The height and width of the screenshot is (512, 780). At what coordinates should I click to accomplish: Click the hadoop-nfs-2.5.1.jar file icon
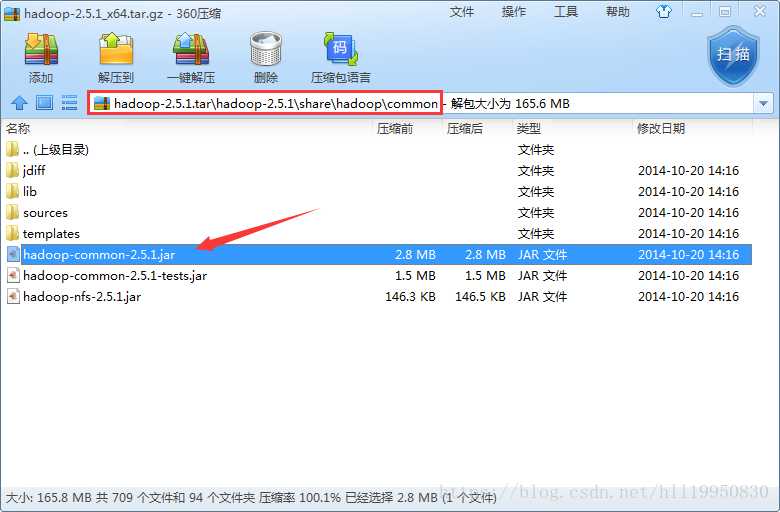point(13,296)
